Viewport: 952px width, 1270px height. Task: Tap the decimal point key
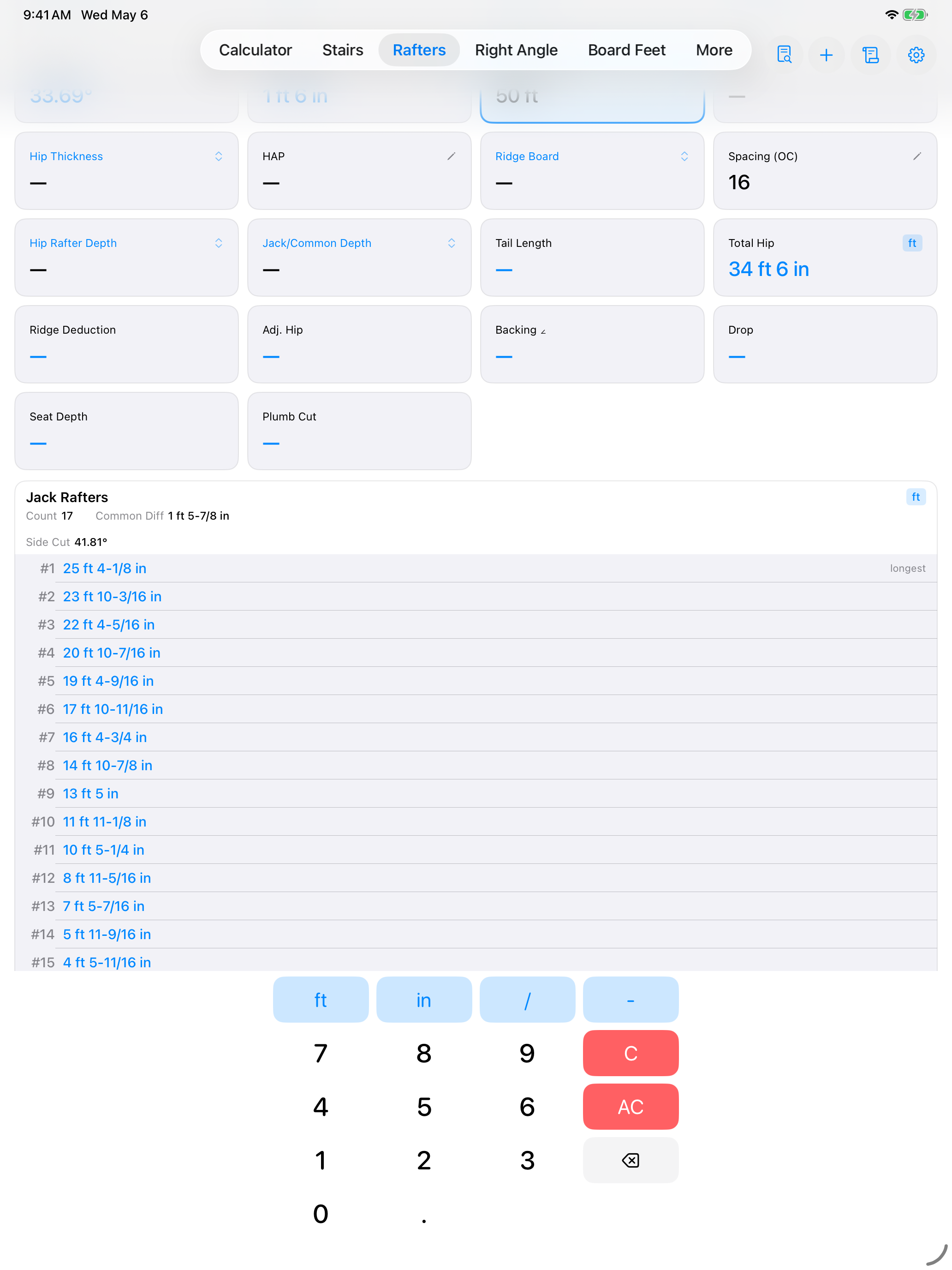[423, 1214]
